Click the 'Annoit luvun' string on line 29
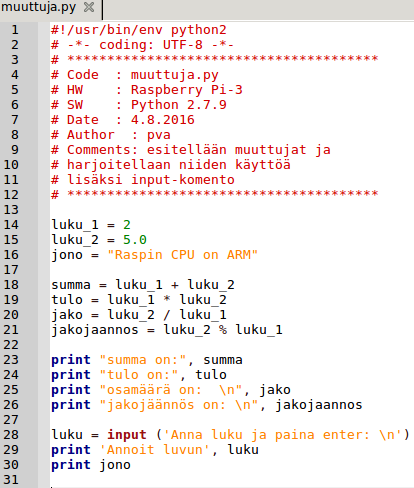The image size is (414, 488). (x=155, y=450)
